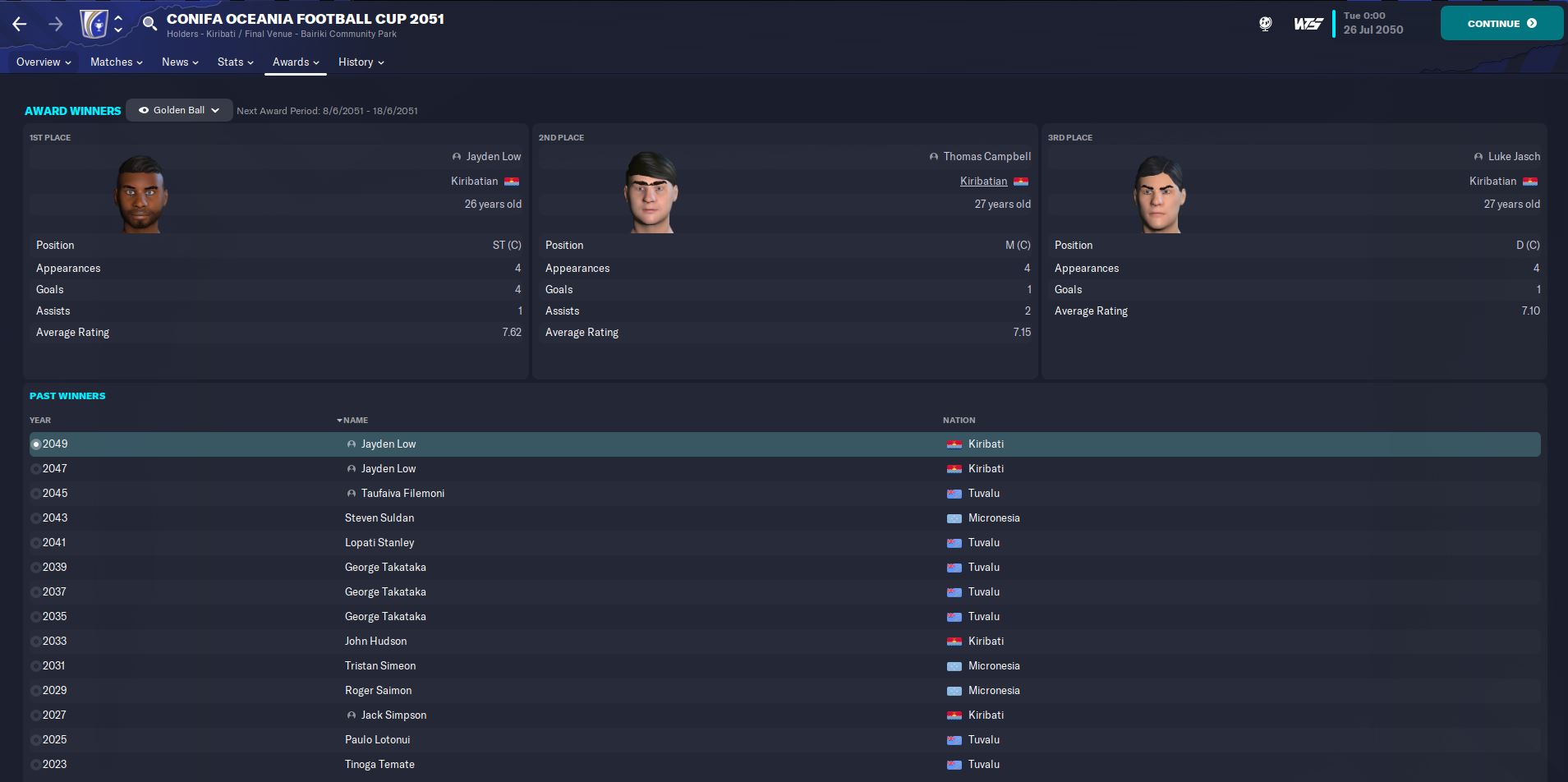This screenshot has height=782, width=1568.
Task: Expand the History menu dropdown
Action: pos(361,62)
